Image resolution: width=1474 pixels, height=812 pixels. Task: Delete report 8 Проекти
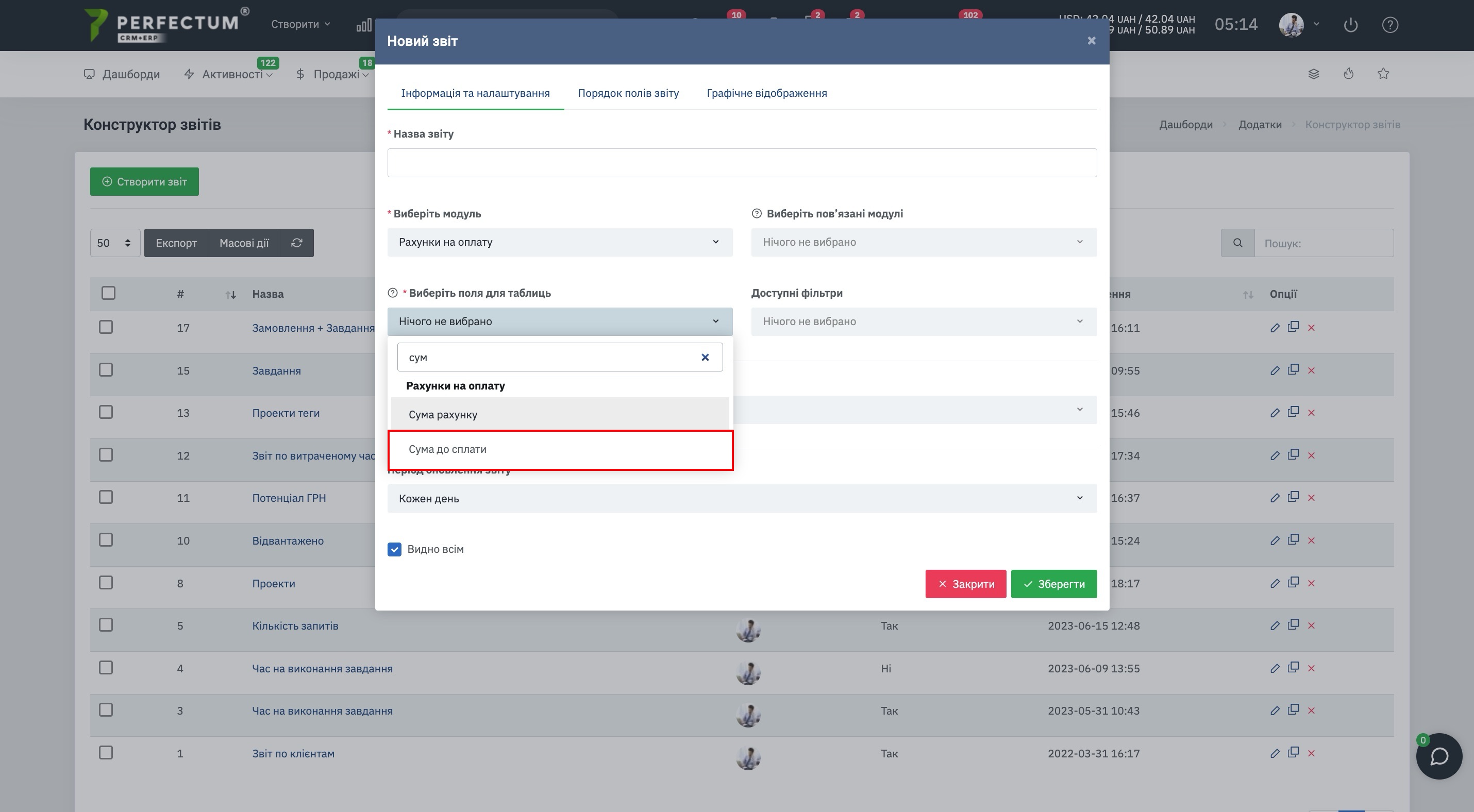pos(1312,584)
